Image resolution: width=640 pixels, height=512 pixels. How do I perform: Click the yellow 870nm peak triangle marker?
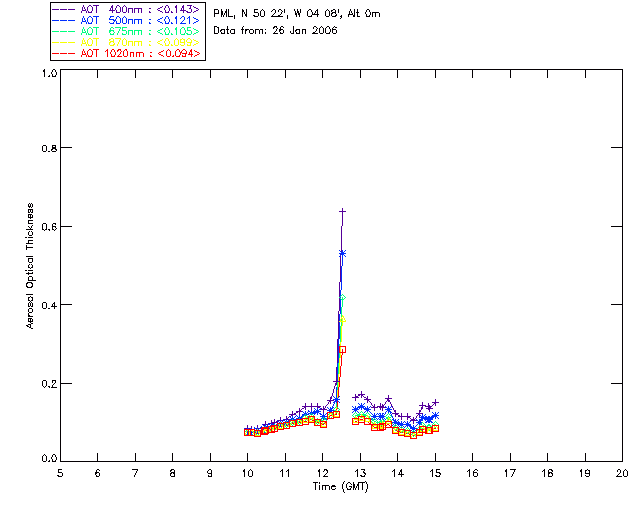tap(342, 319)
